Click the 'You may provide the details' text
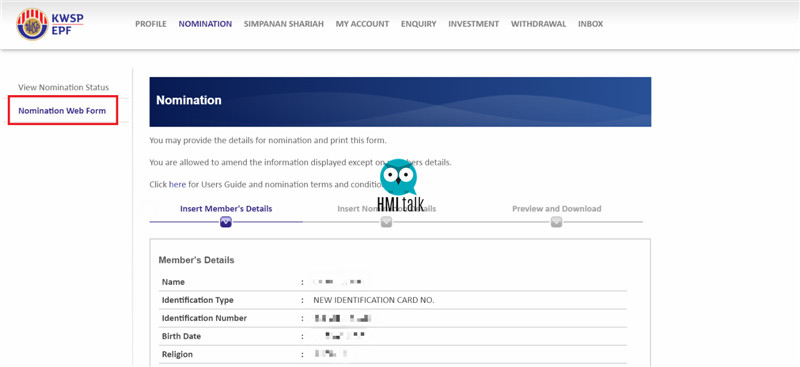 [x=268, y=140]
